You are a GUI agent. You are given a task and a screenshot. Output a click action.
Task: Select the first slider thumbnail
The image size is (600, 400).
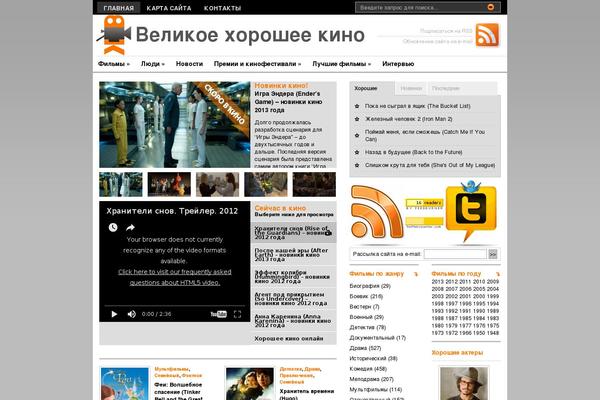[121, 184]
